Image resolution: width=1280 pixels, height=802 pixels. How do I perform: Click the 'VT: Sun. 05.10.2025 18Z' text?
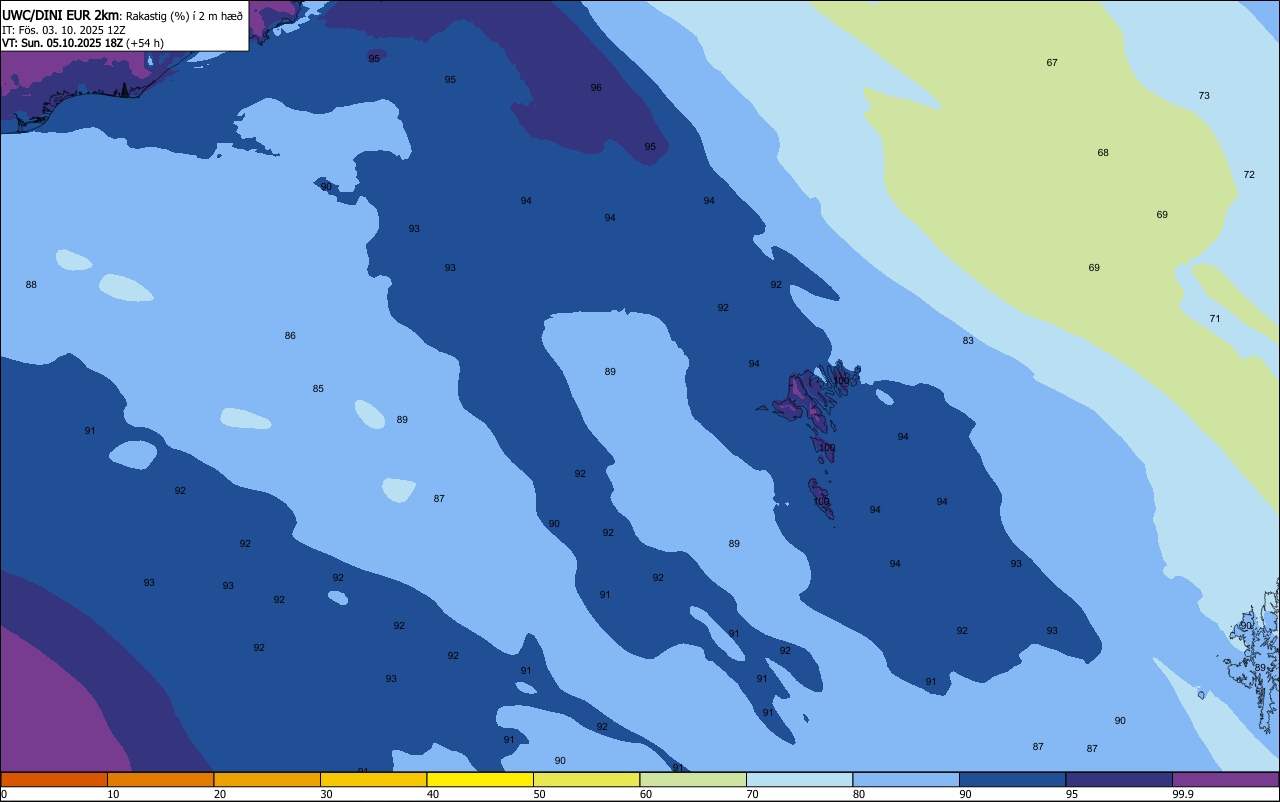click(62, 43)
